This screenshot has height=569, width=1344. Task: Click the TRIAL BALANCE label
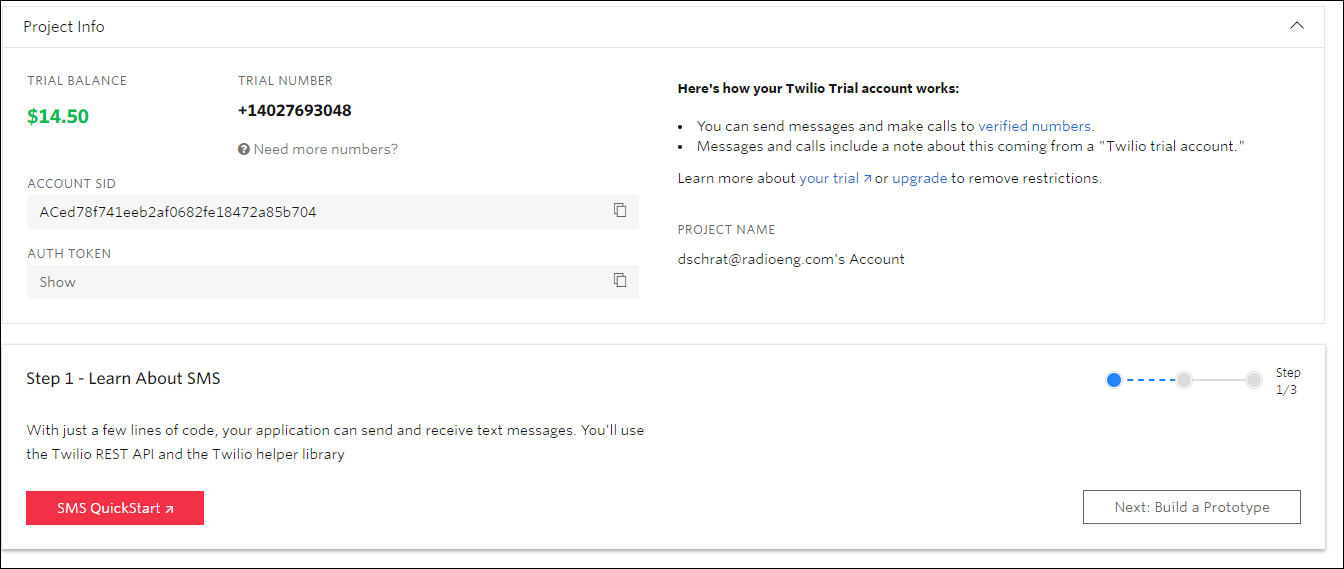tap(77, 81)
